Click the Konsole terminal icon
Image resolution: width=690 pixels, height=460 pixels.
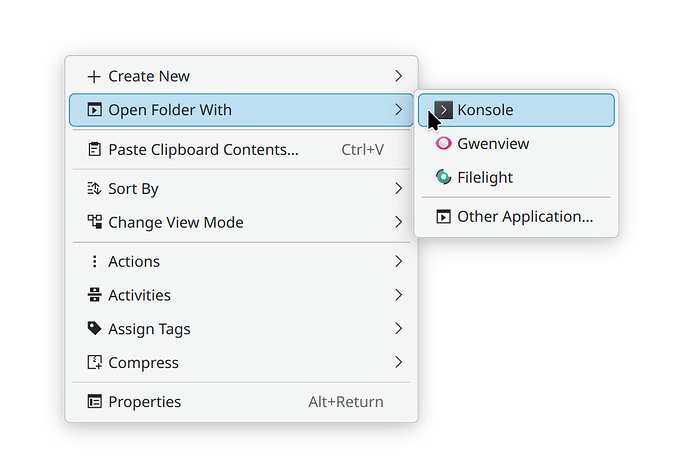[443, 110]
